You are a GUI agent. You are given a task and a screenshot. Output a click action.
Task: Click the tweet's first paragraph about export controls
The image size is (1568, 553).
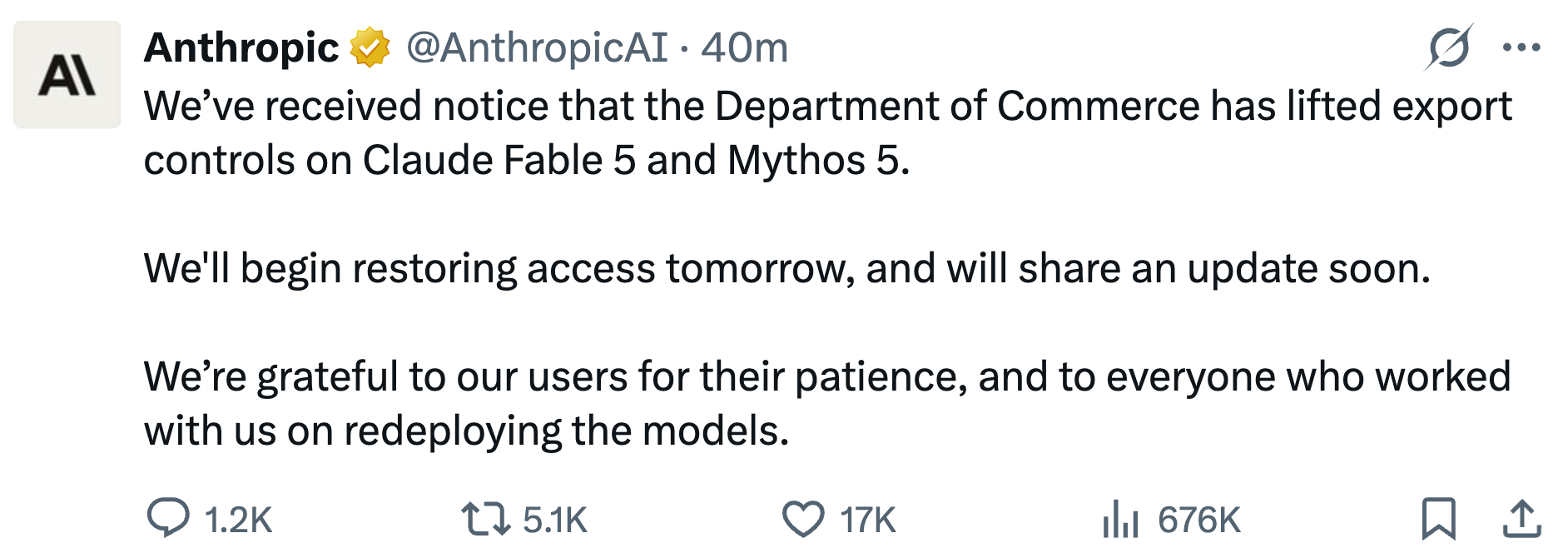[828, 132]
